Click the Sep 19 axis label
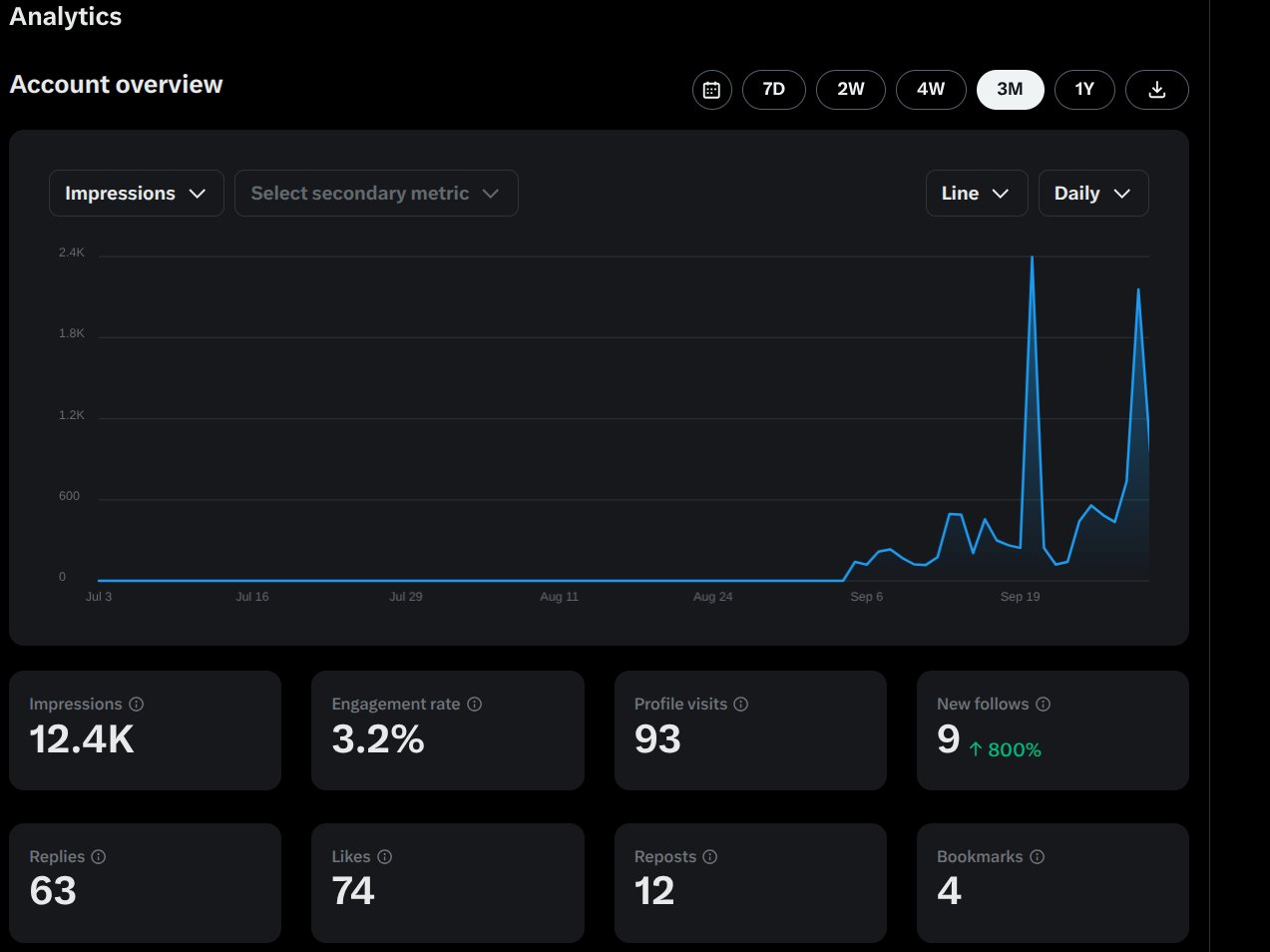This screenshot has width=1270, height=952. [x=1020, y=597]
